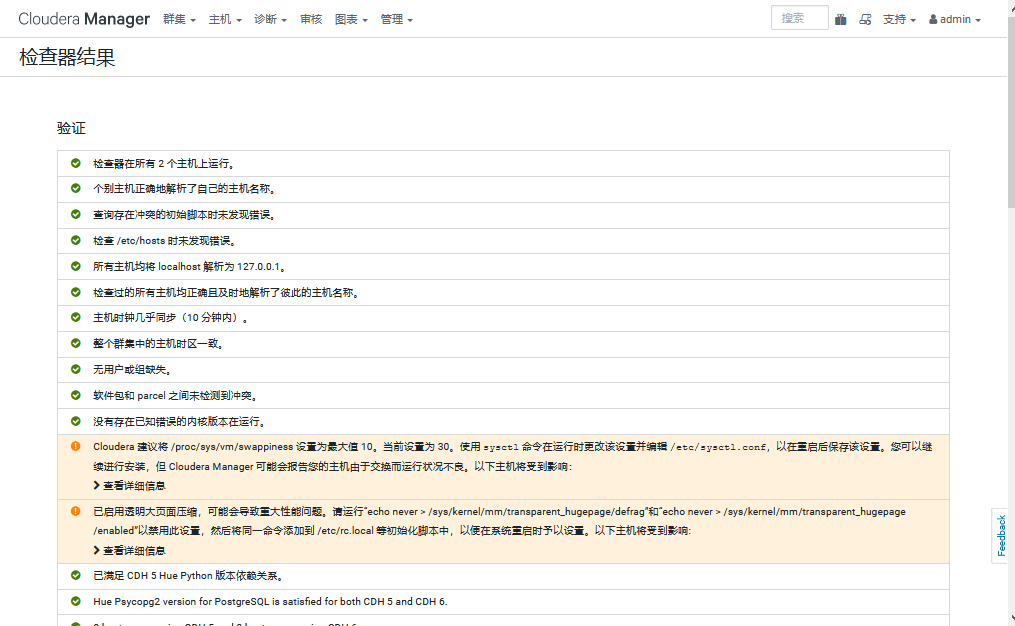This screenshot has height=626, width=1015.
Task: Click the green check on the first inspector row
Action: click(x=73, y=162)
